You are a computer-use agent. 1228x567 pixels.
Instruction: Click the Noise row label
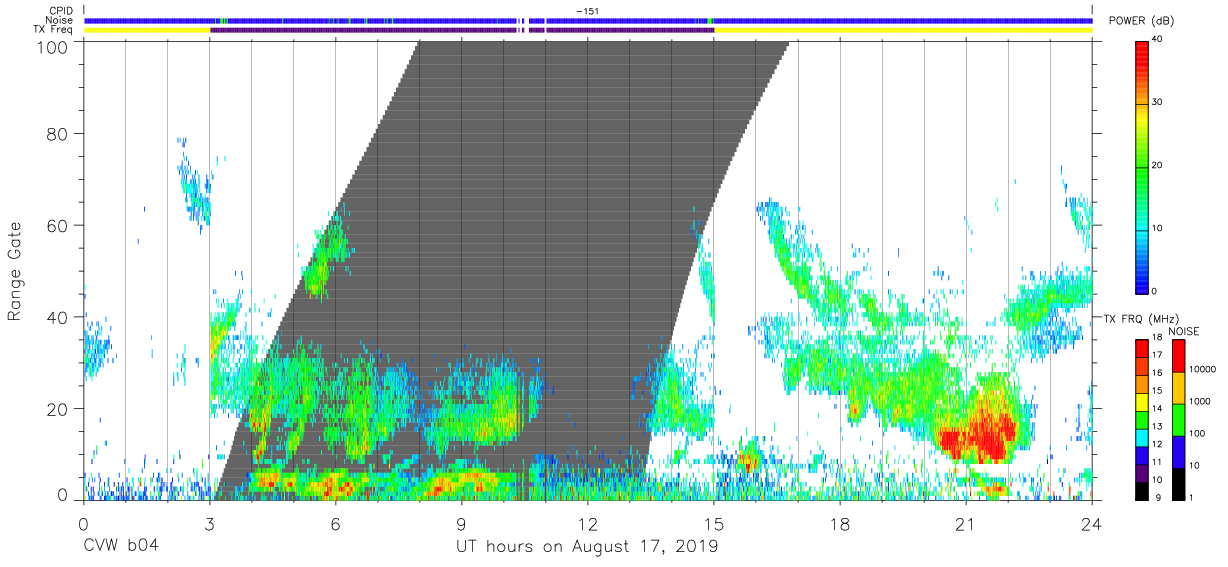point(59,20)
